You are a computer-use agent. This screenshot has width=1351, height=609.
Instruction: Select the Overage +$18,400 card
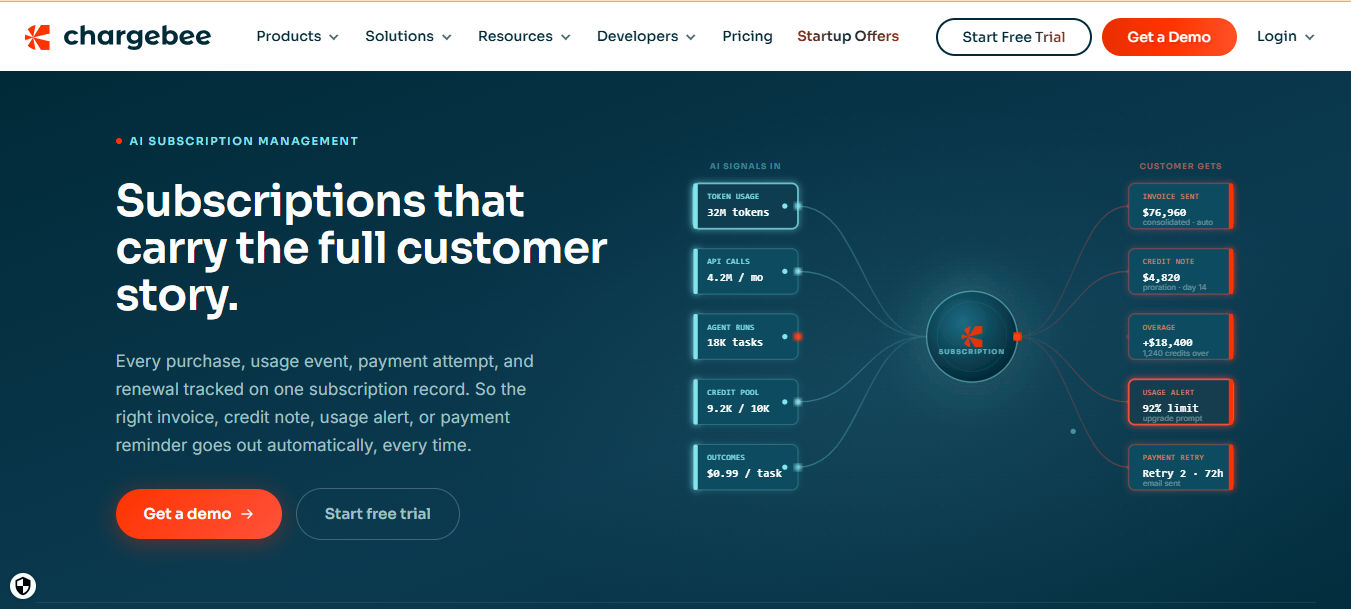[x=1181, y=337]
